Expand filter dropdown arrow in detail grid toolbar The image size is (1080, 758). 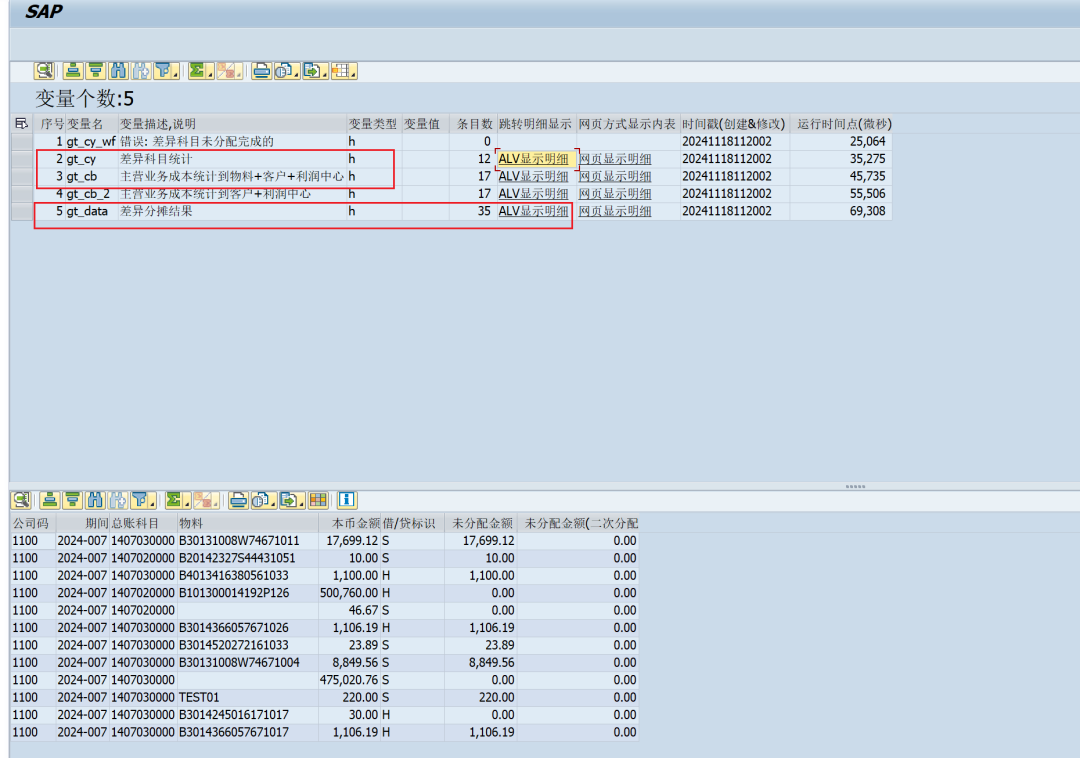tap(152, 504)
